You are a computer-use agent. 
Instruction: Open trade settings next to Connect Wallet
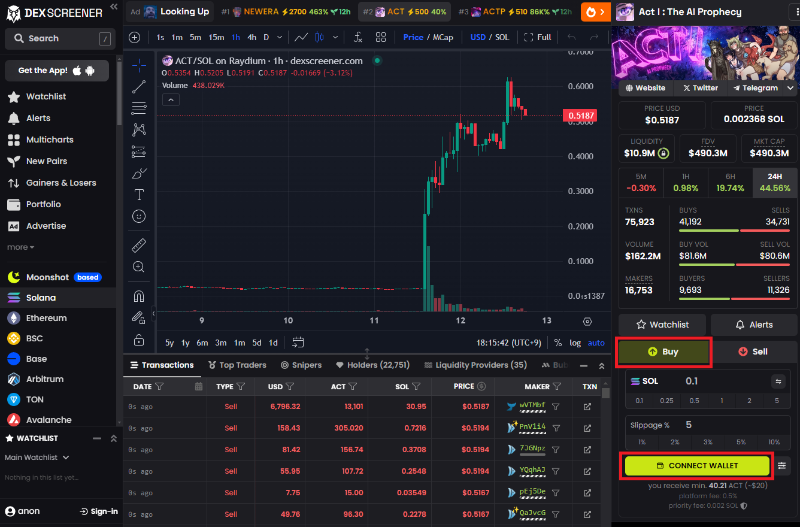[782, 465]
